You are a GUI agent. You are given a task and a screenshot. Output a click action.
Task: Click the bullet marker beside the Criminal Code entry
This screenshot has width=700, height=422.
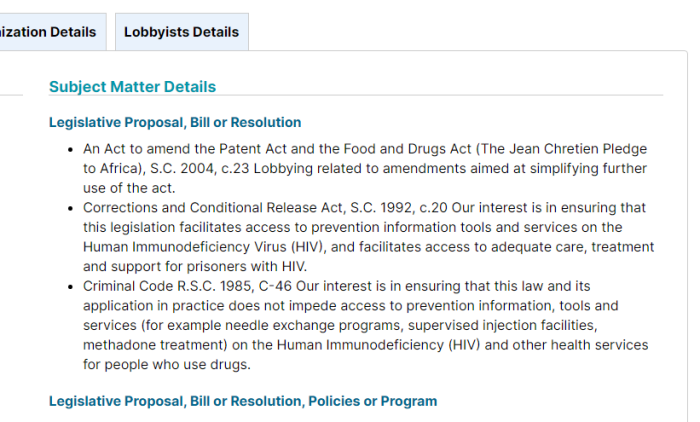click(70, 287)
